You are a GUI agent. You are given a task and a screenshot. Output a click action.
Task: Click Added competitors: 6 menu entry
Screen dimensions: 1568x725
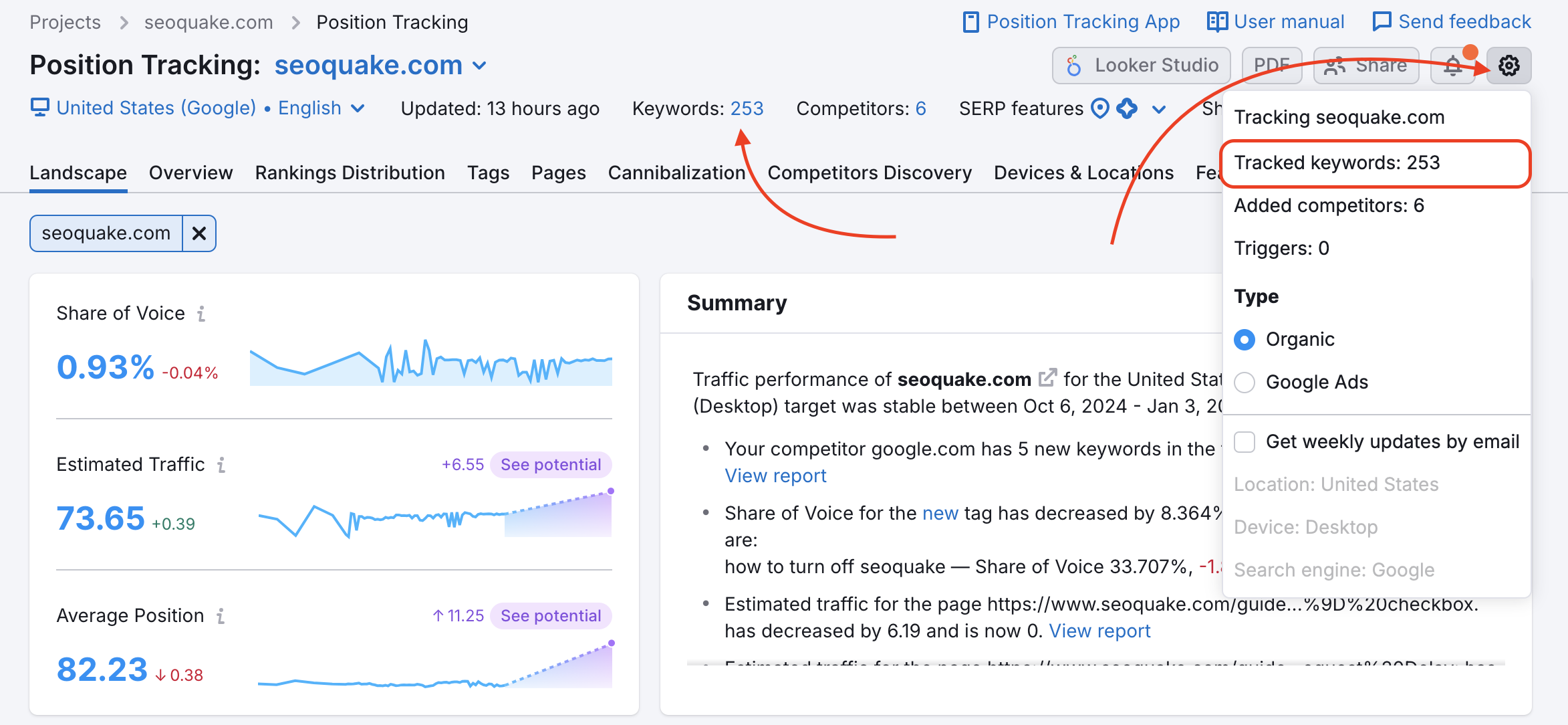pyautogui.click(x=1376, y=206)
